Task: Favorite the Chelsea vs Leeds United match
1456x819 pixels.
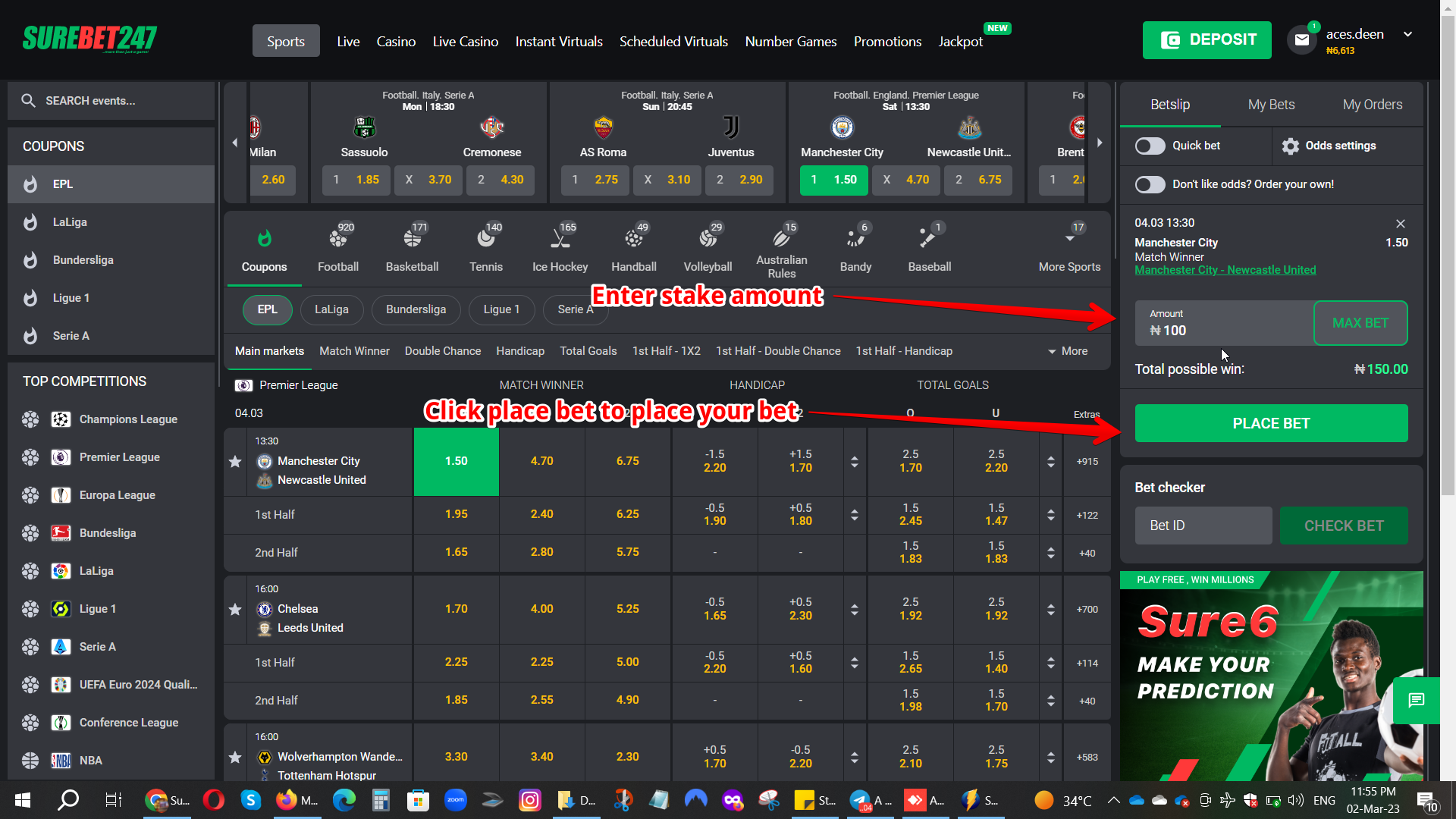Action: coord(235,609)
